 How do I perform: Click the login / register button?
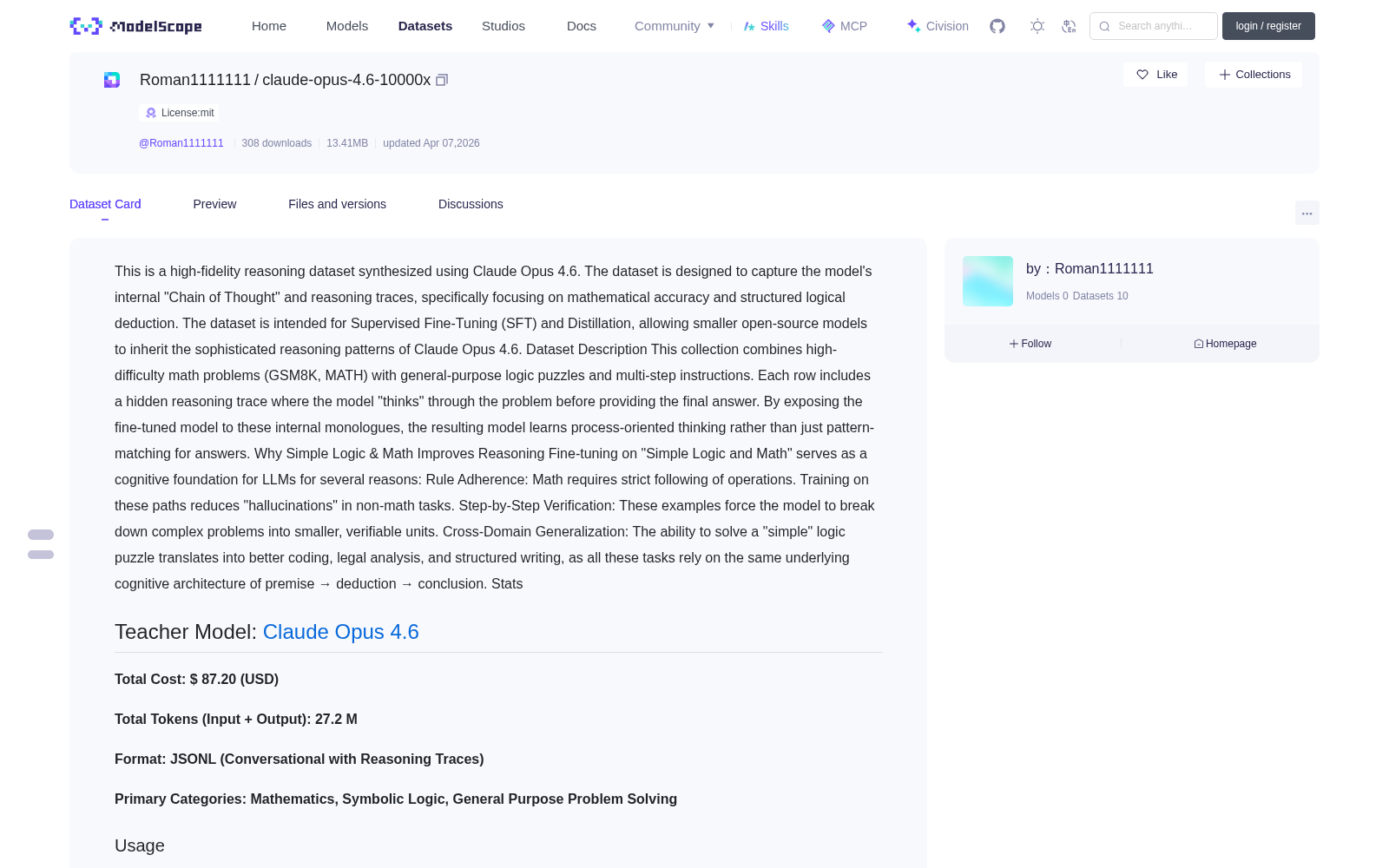pos(1268,26)
